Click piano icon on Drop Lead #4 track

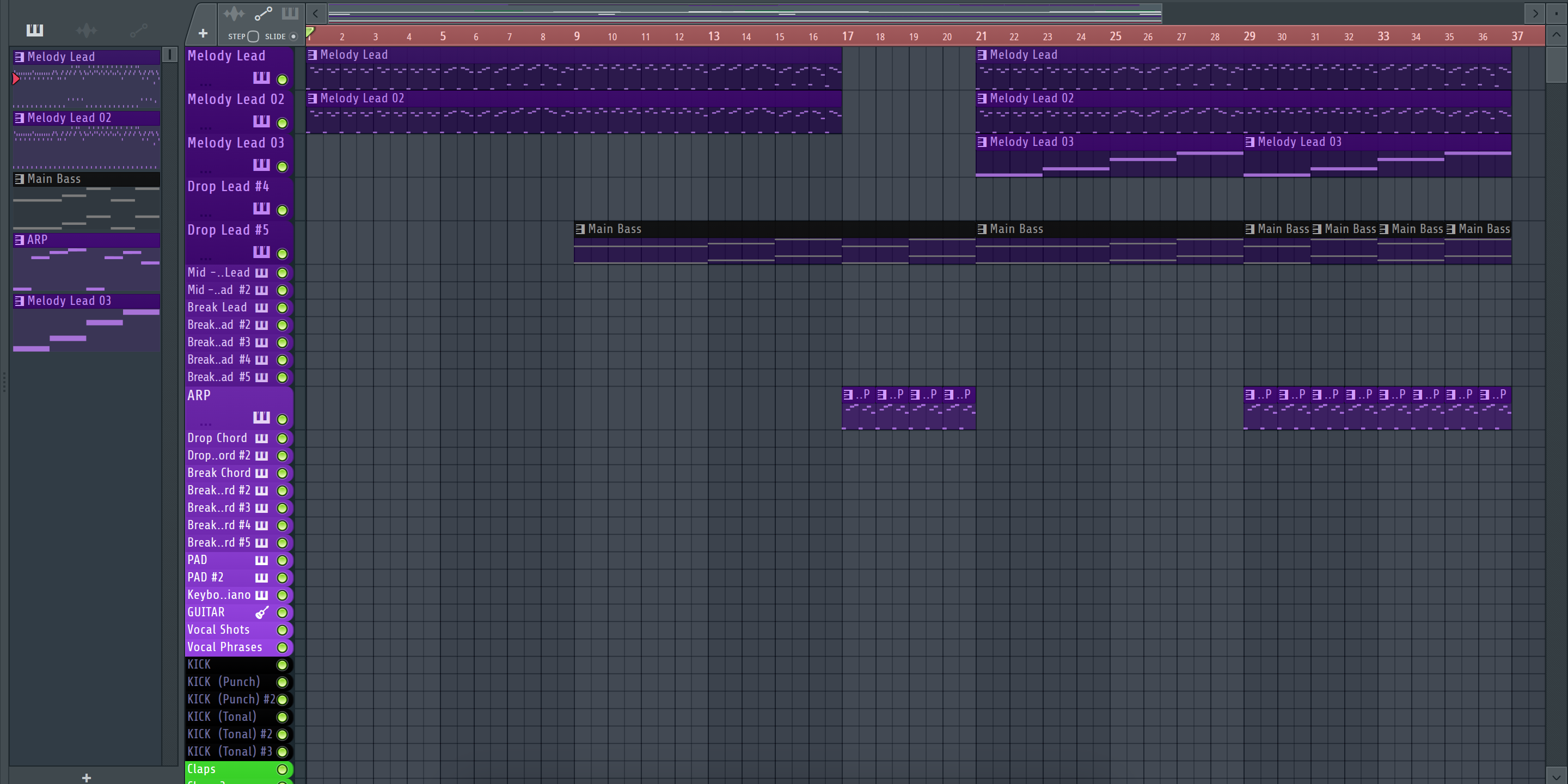coord(261,209)
